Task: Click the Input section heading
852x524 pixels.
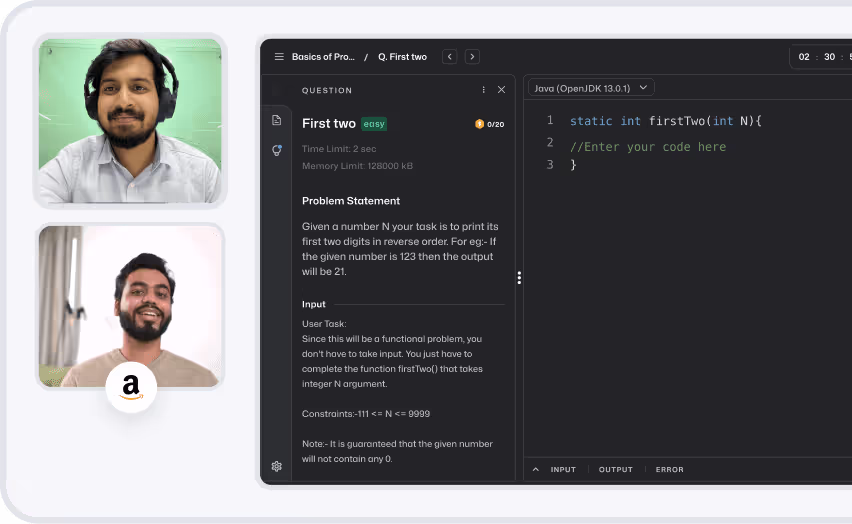Action: click(314, 304)
